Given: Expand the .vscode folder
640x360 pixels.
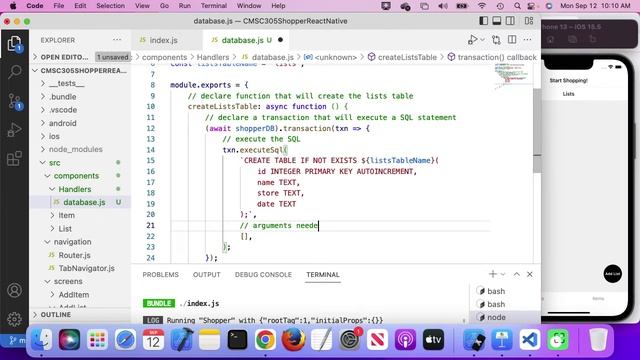Looking at the screenshot, I should click(x=62, y=110).
